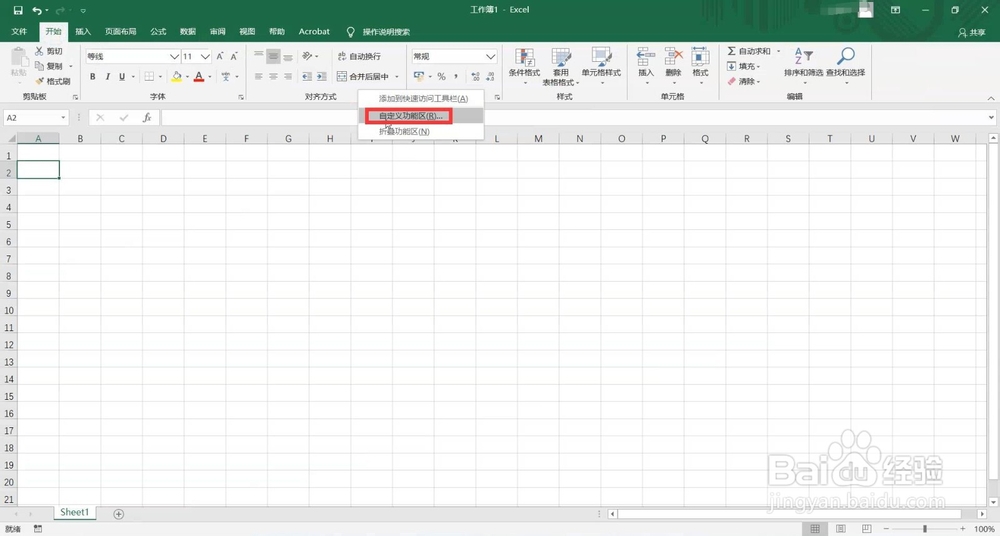The height and width of the screenshot is (536, 1000).
Task: Toggle Italic formatting
Action: [x=107, y=77]
